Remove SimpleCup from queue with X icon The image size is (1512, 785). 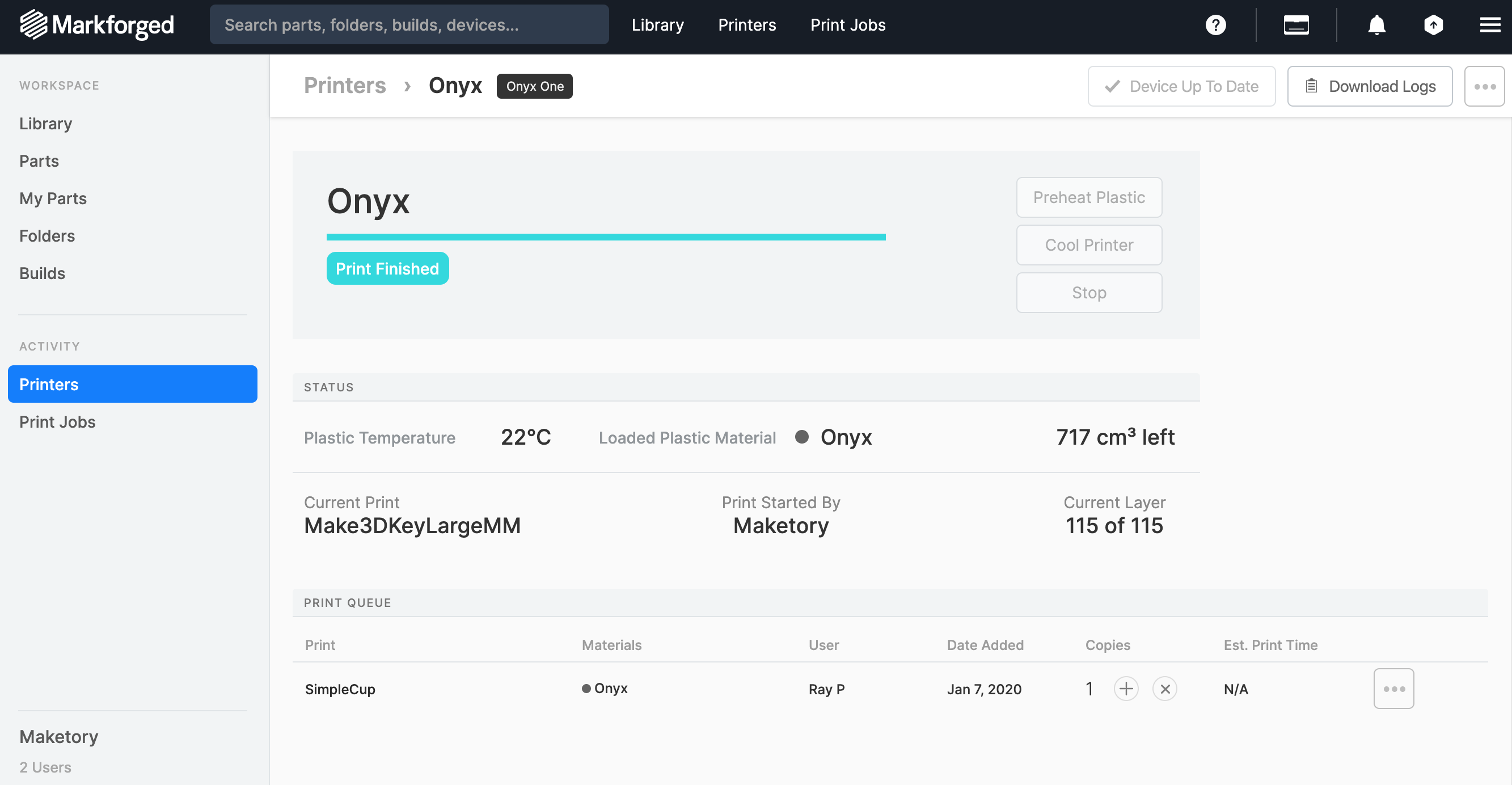click(1165, 689)
